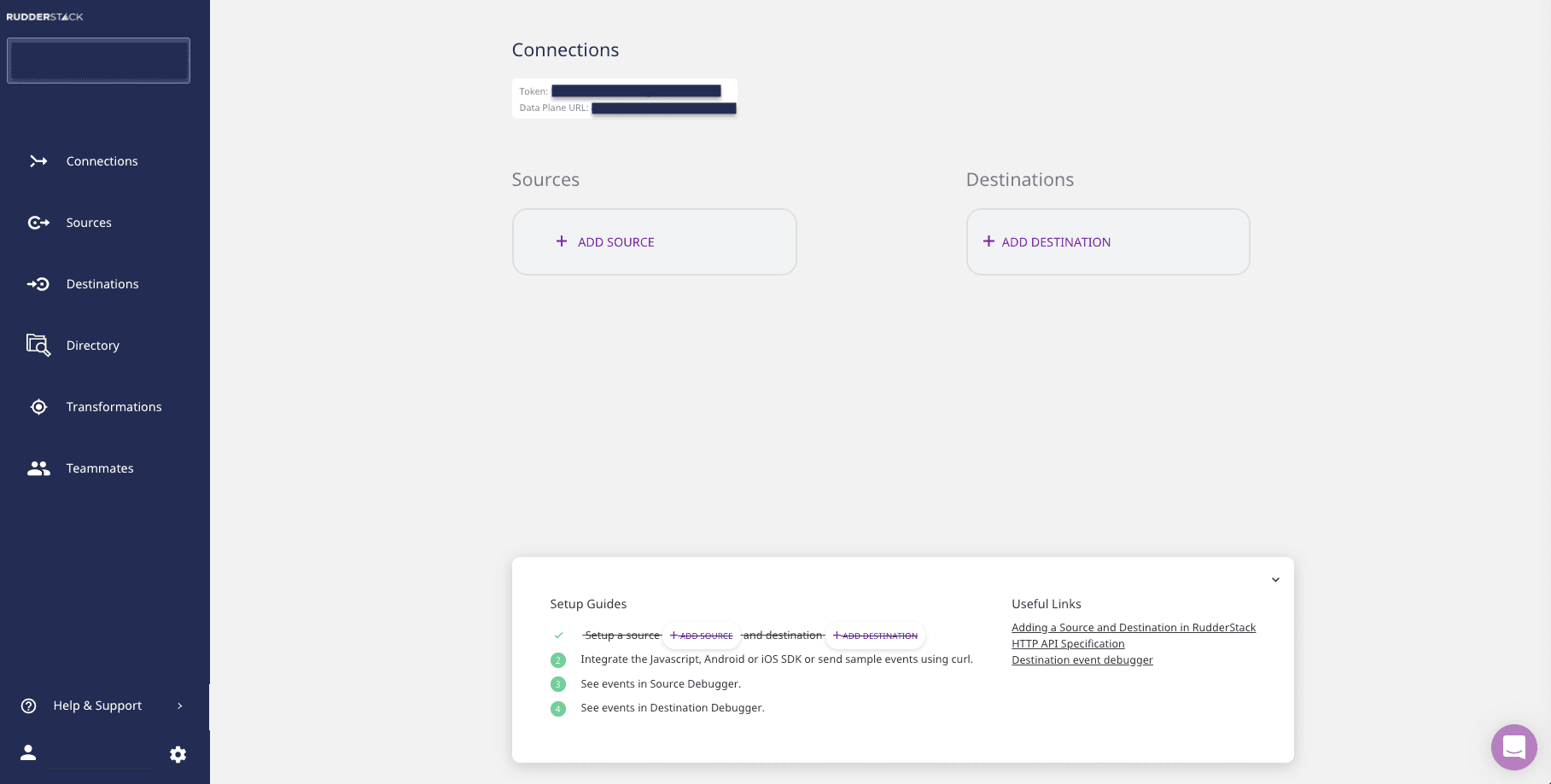Click the Help & Support question icon

coord(29,706)
